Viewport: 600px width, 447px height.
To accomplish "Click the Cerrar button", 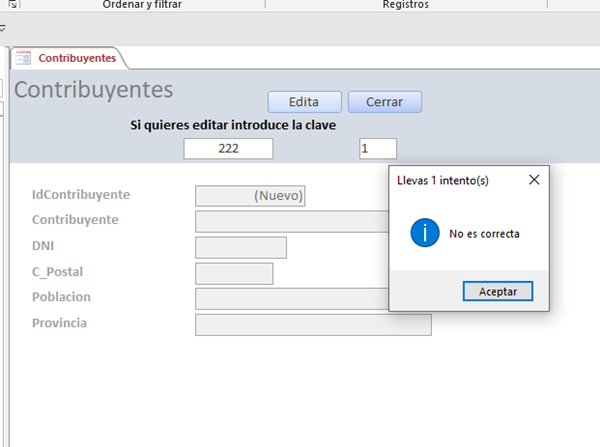I will [385, 102].
